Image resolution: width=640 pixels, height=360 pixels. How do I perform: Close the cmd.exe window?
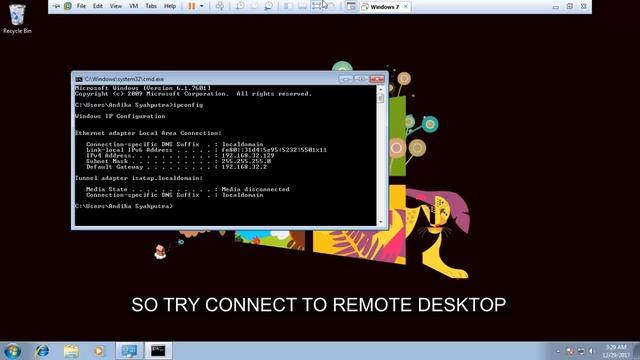[x=377, y=78]
